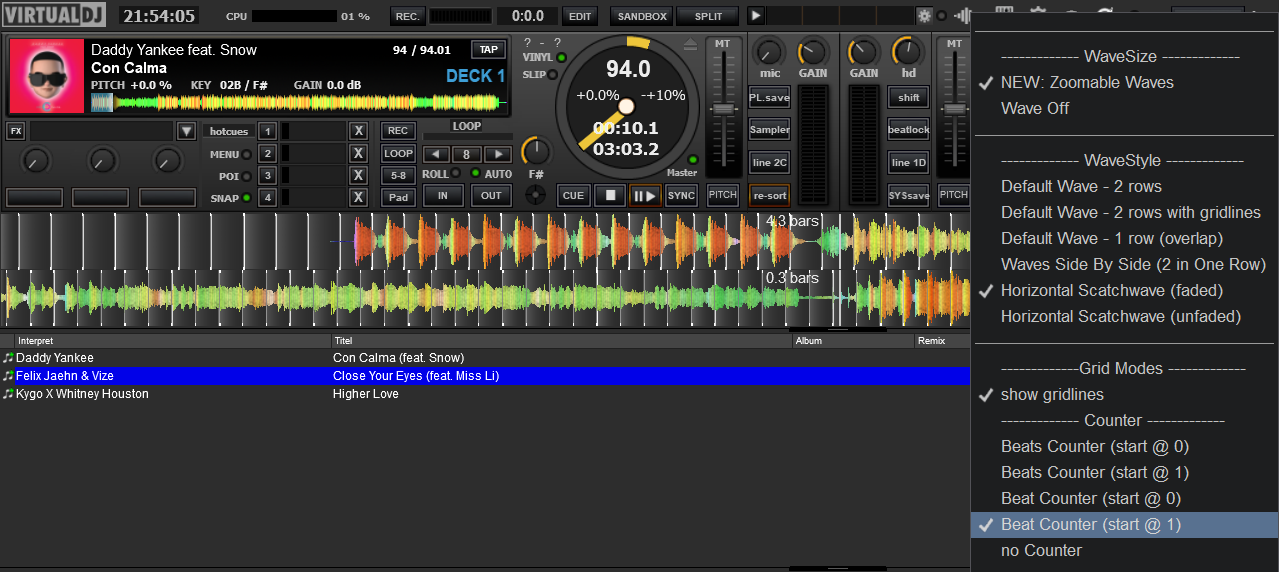This screenshot has width=1279, height=572.
Task: Select the REC pad mode button
Action: point(398,131)
